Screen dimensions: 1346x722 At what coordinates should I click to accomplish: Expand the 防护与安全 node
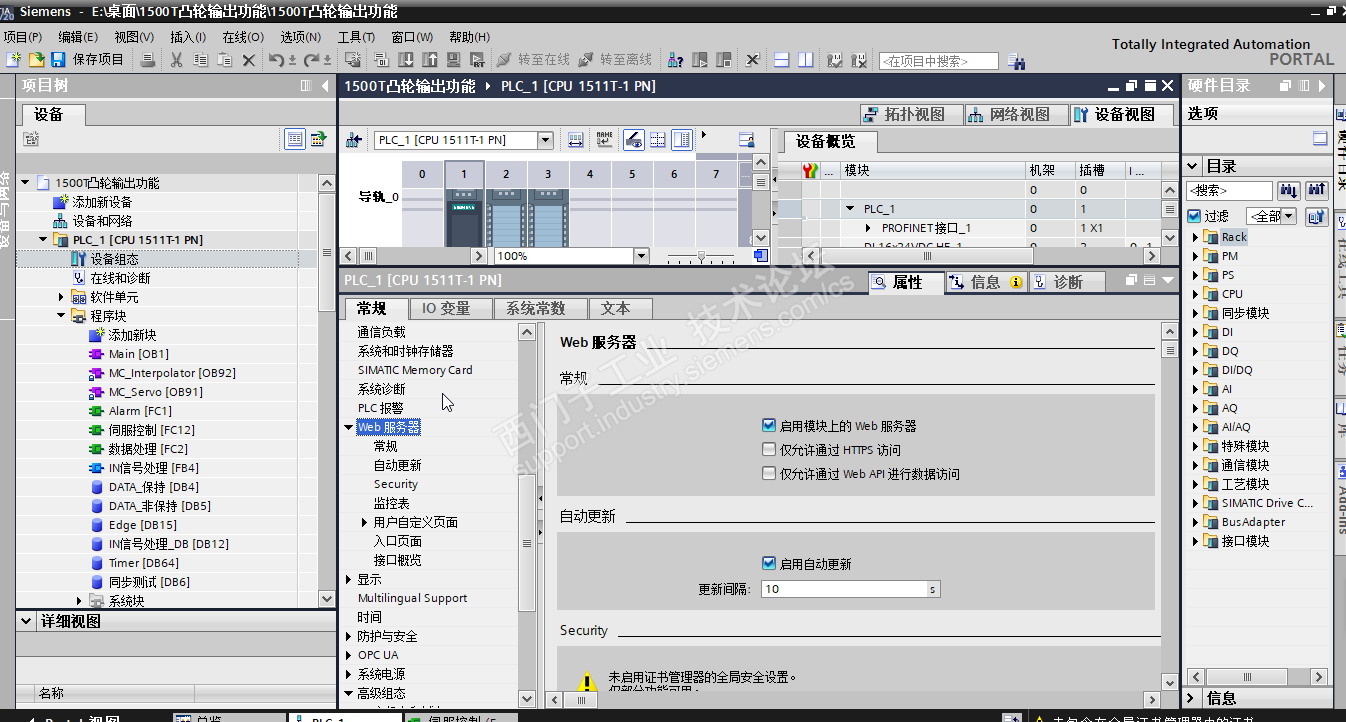(348, 636)
